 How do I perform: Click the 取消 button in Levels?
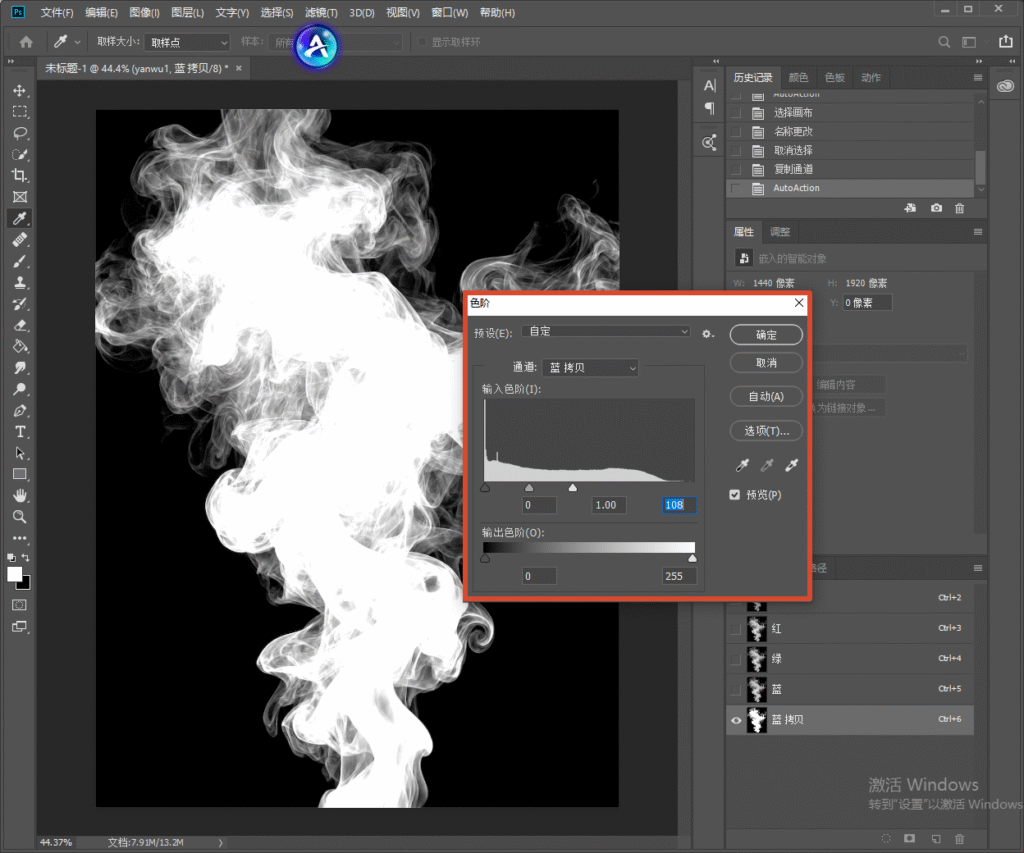766,363
